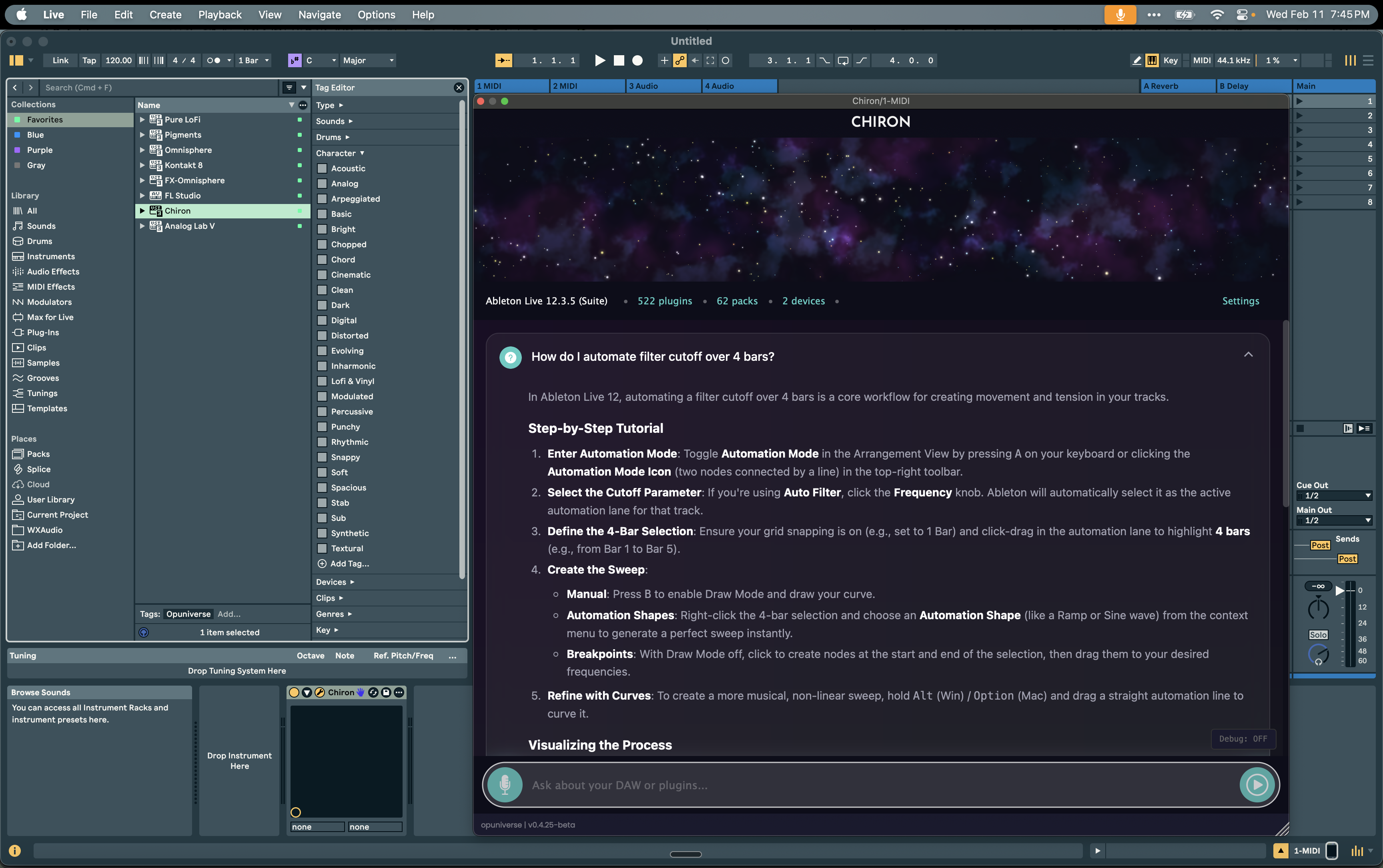Open the Navigate menu
Image resolution: width=1383 pixels, height=868 pixels.
[x=319, y=14]
